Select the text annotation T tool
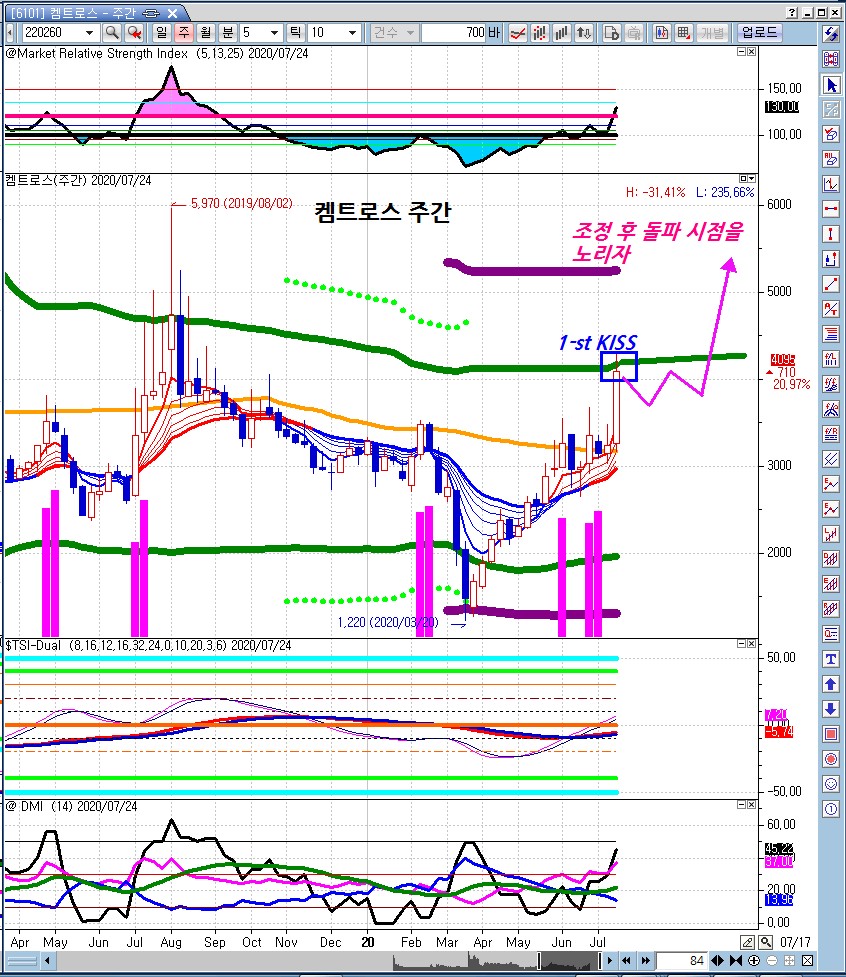This screenshot has width=846, height=977. [831, 659]
